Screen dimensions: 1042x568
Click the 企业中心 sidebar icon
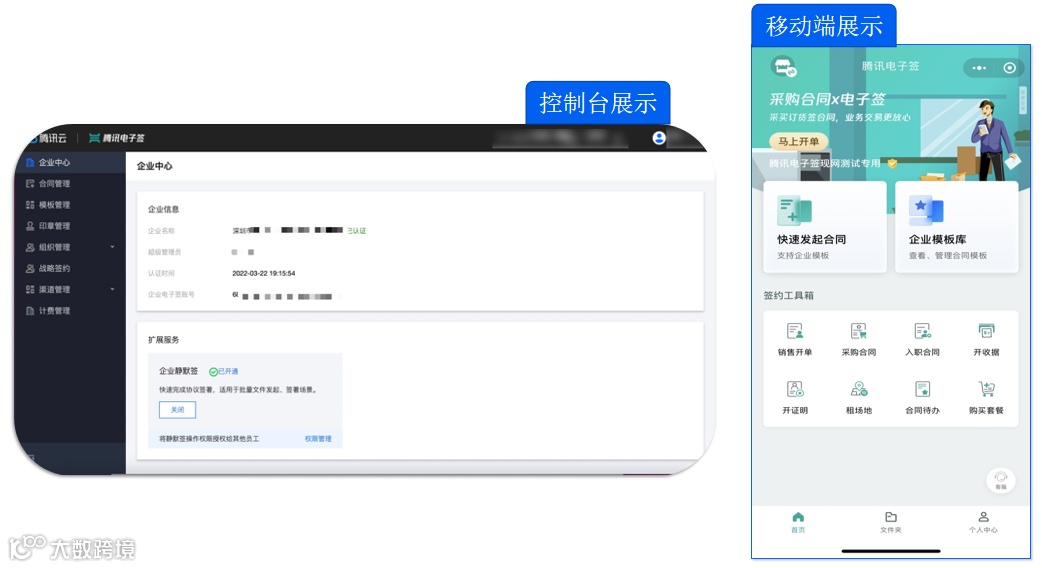[x=30, y=162]
